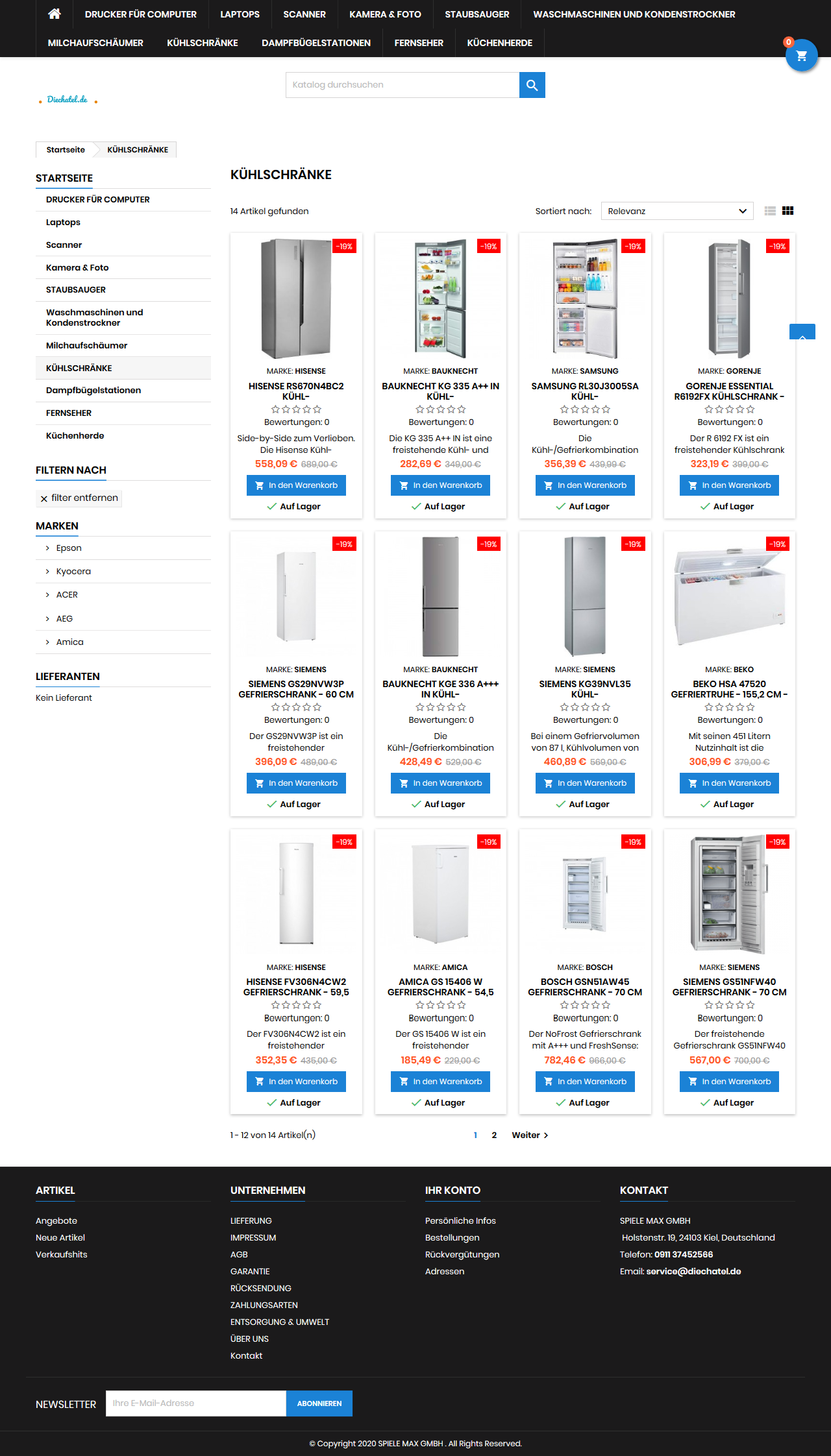
Task: Click the scroll-to-top arrow button
Action: coord(802,332)
